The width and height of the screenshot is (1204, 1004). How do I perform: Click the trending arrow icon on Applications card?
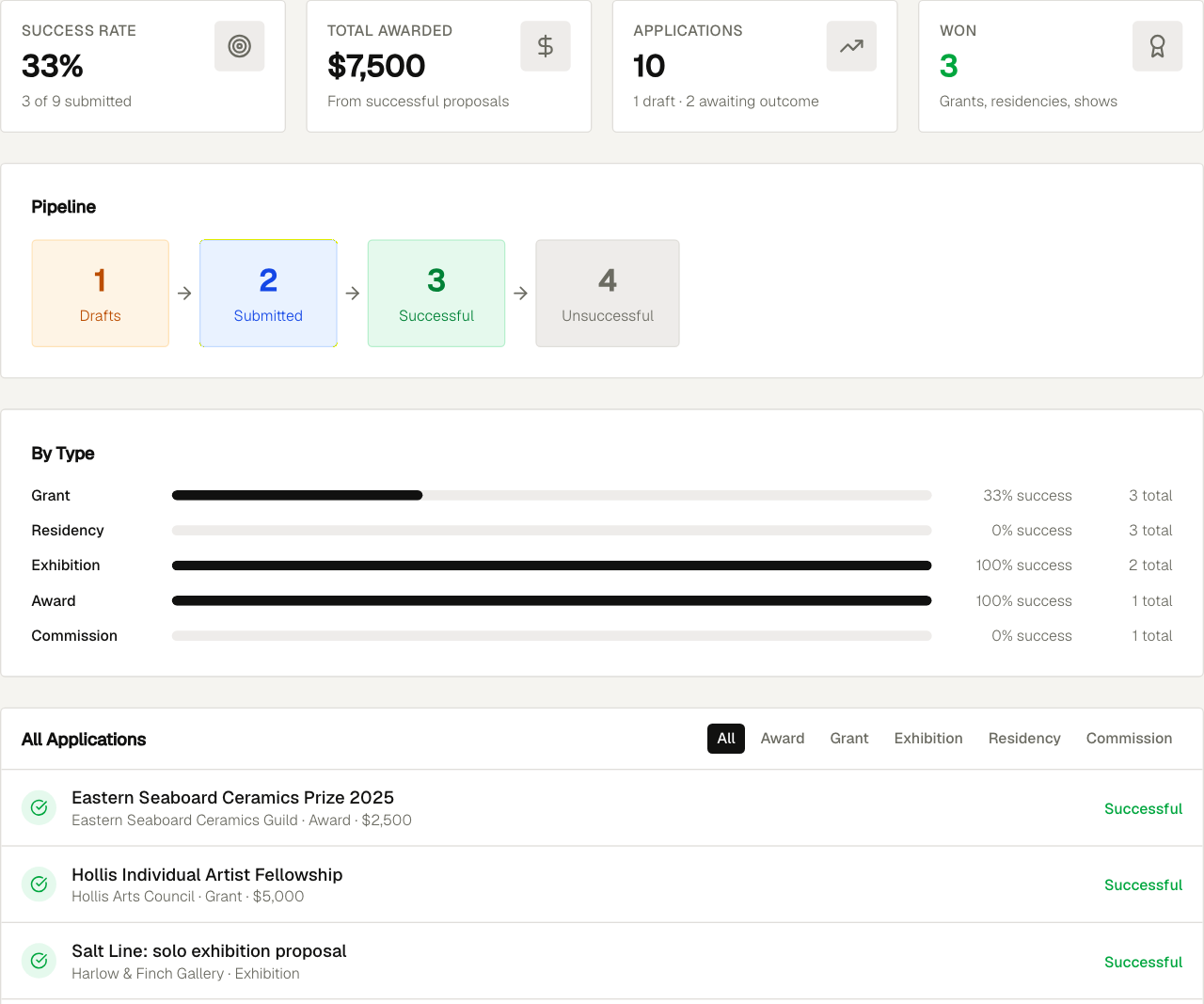click(x=851, y=46)
